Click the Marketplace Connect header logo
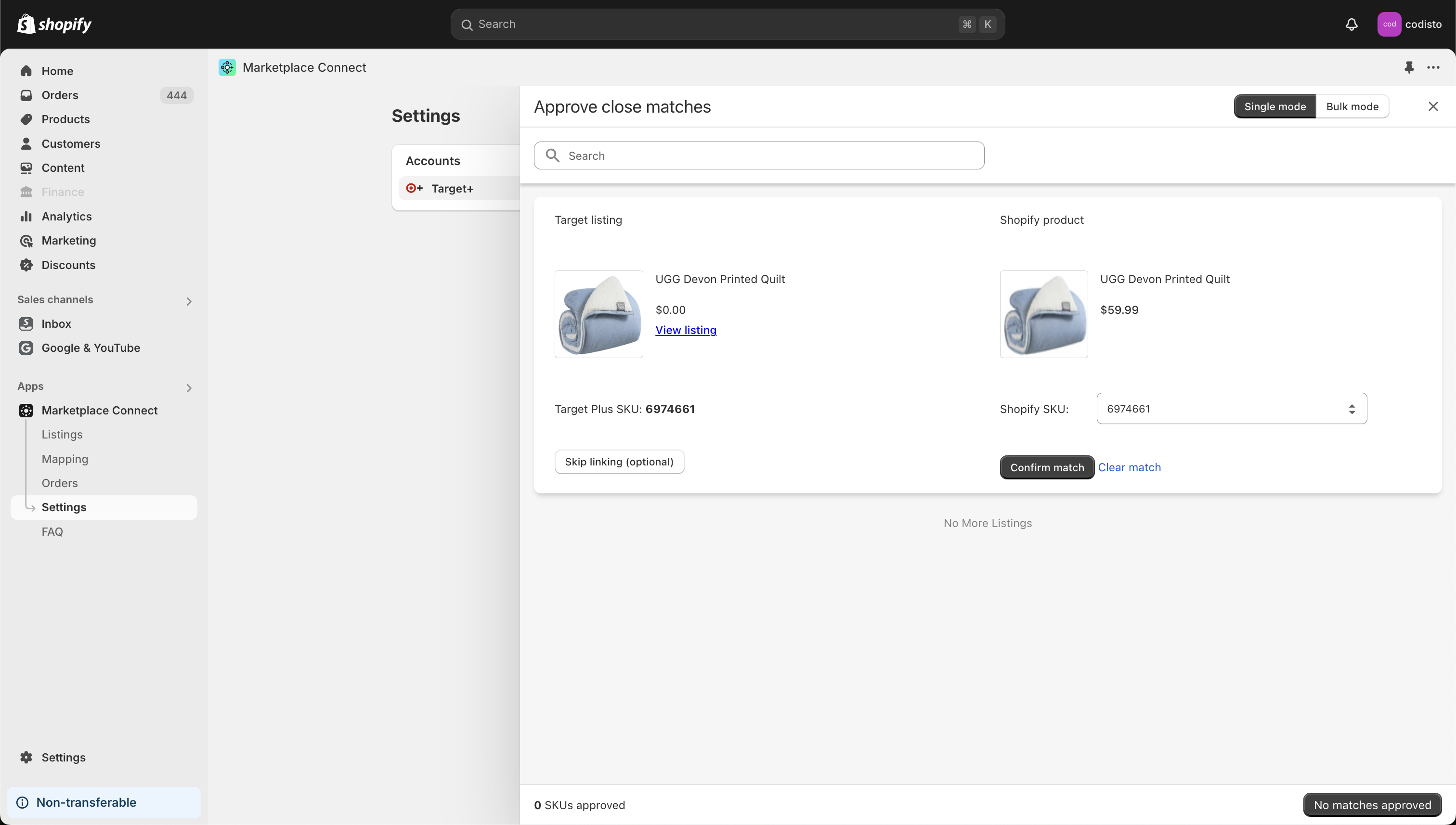Image resolution: width=1456 pixels, height=825 pixels. (227, 67)
